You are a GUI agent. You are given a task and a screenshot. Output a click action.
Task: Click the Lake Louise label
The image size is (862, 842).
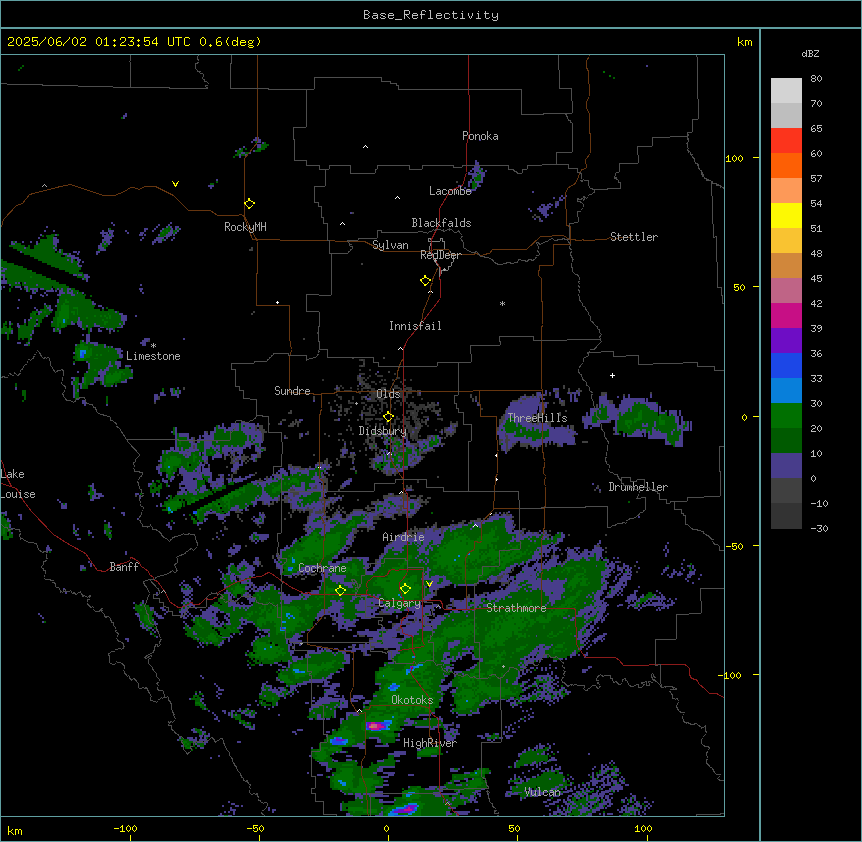pyautogui.click(x=18, y=484)
